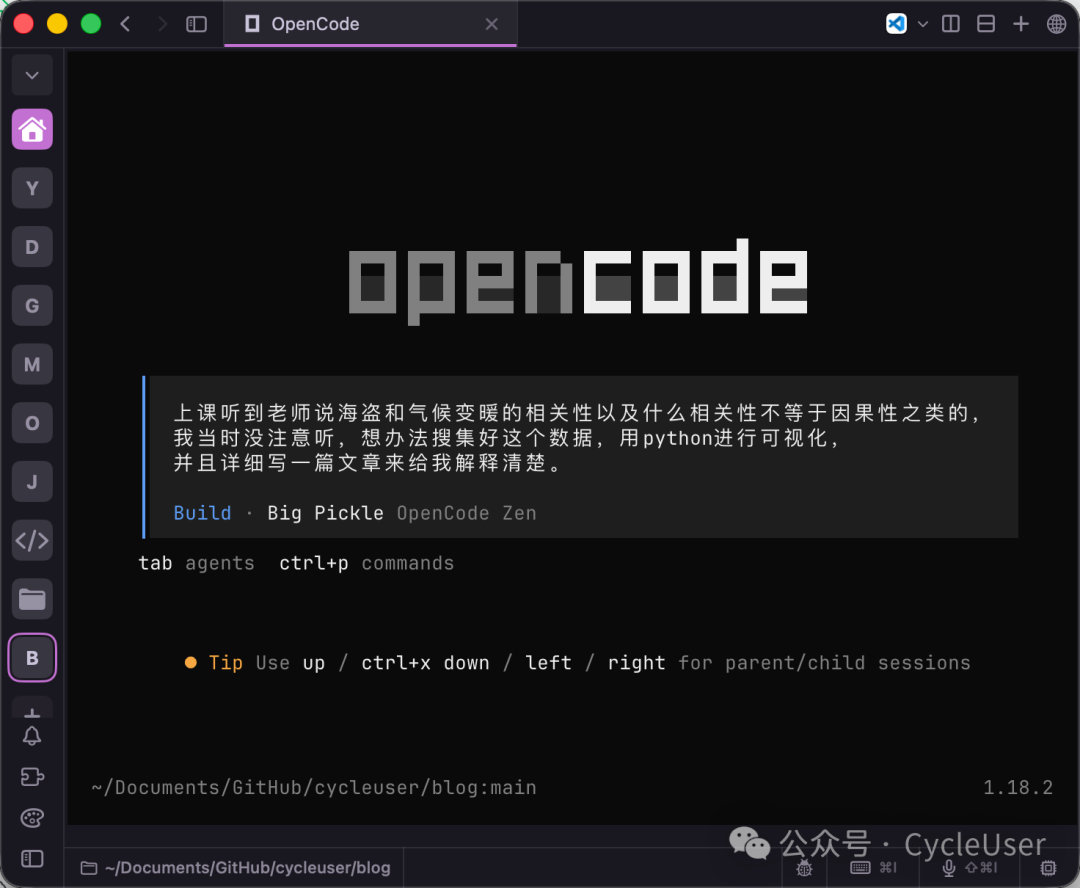Toggle the sidebar panel in title bar
1080x888 pixels.
coord(196,24)
